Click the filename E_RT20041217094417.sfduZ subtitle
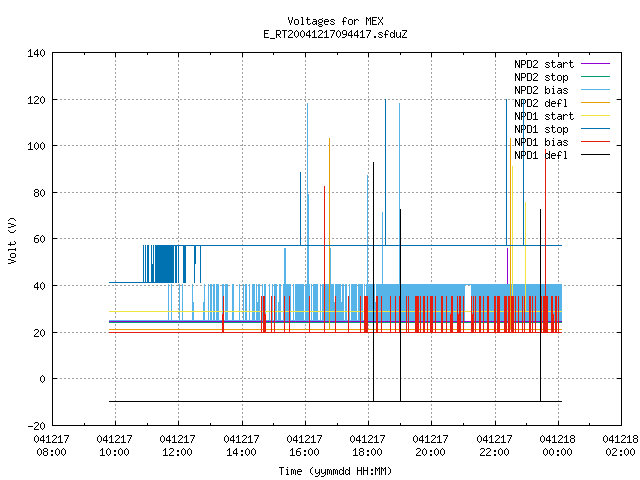This screenshot has width=640, height=480. coord(335,34)
